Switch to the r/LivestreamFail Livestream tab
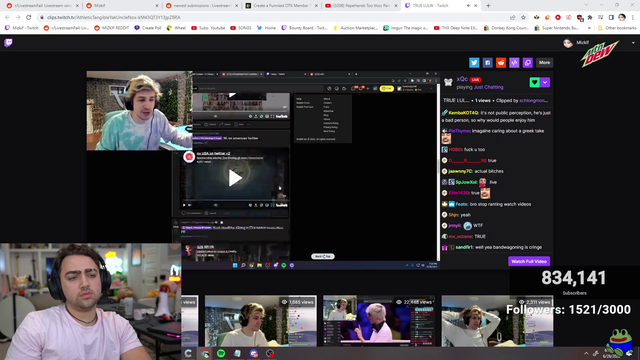The image size is (640, 360). [x=41, y=6]
